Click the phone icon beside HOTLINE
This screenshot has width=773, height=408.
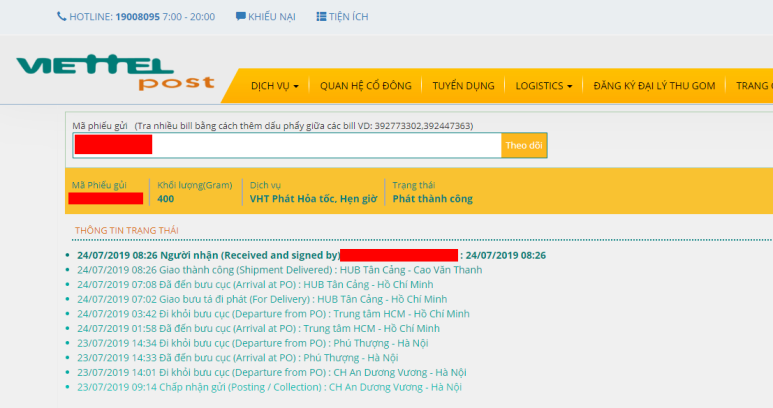(62, 16)
